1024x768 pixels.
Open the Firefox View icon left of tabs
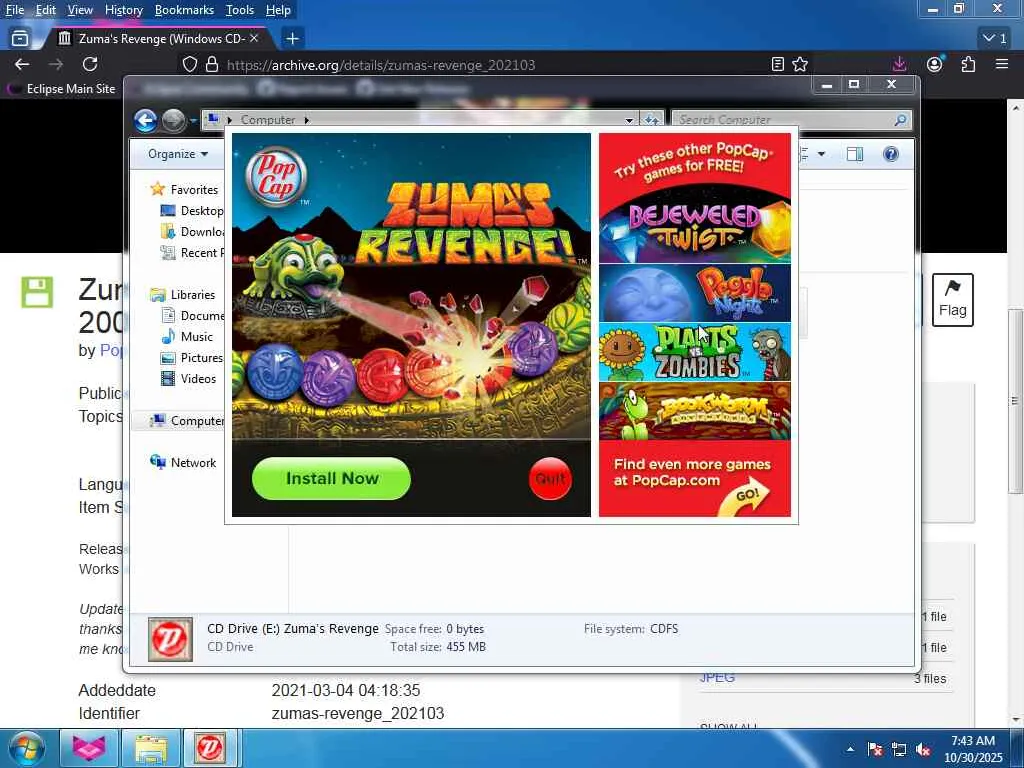20,39
